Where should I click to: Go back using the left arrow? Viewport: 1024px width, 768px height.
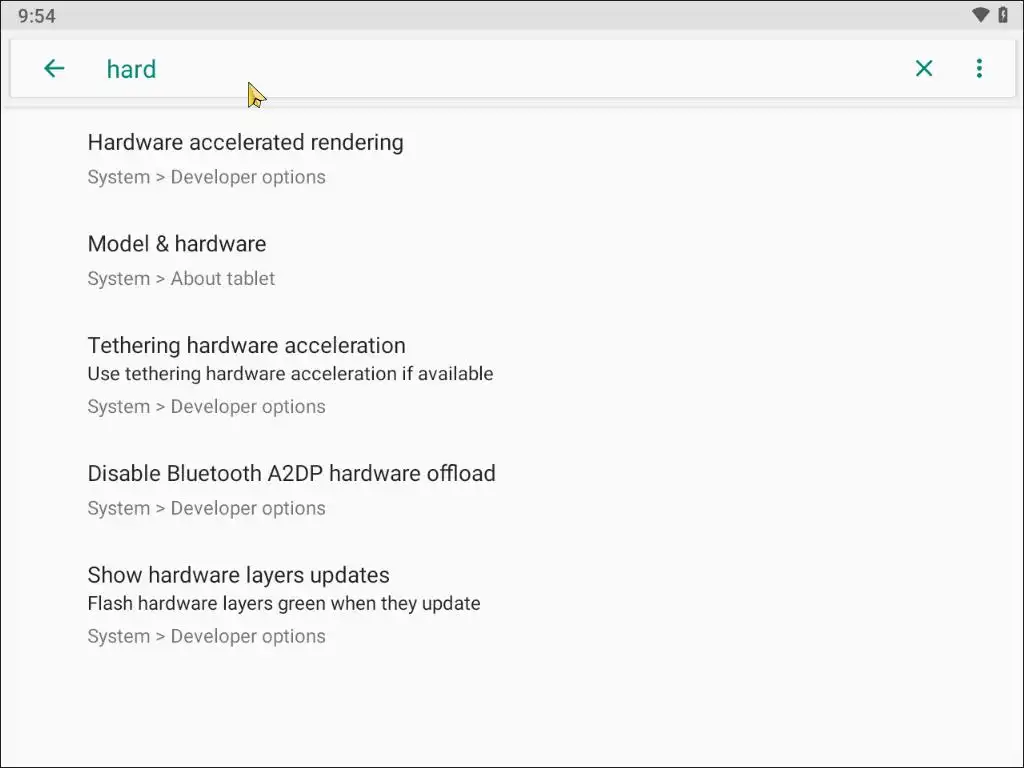54,68
